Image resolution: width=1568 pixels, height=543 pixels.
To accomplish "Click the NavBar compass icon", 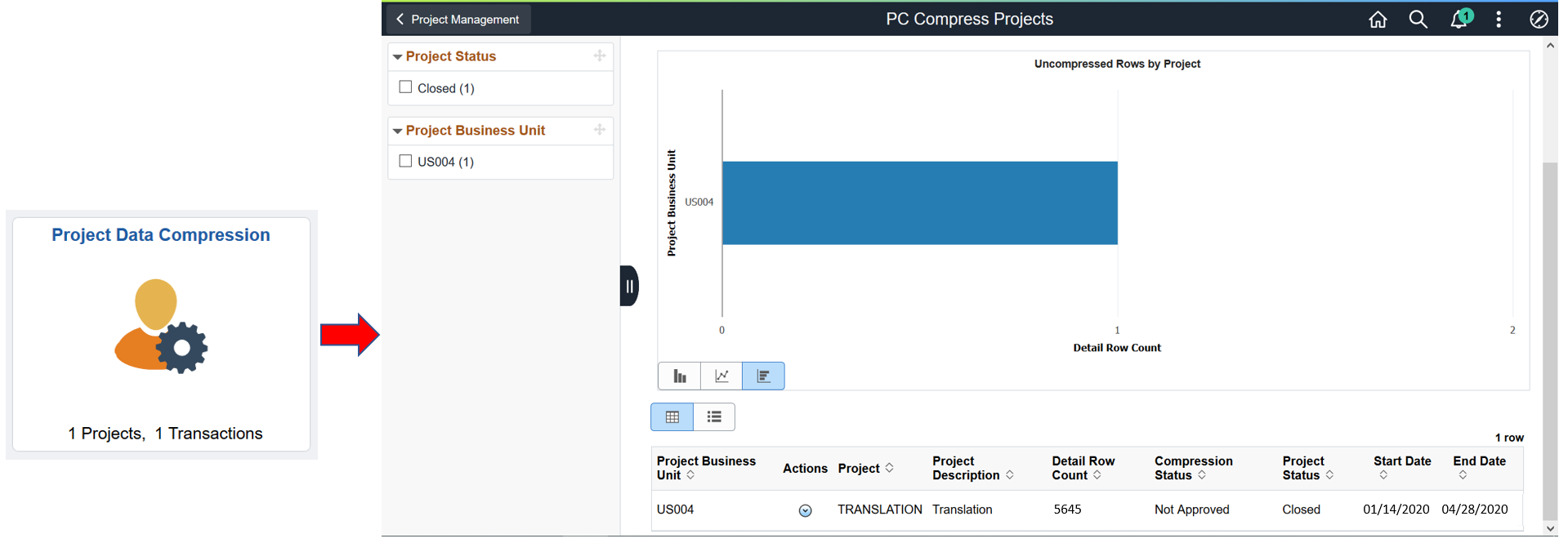I will tap(1539, 20).
